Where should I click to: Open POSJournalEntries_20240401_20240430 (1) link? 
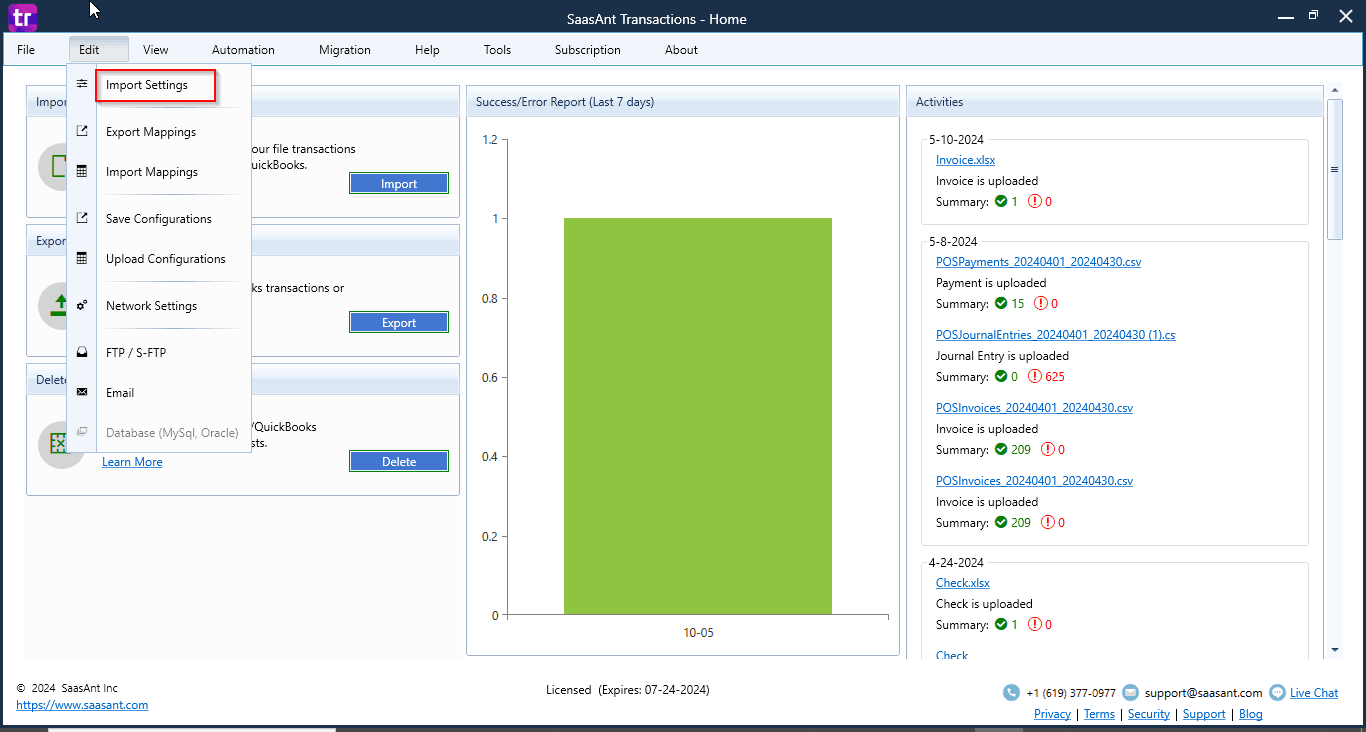[x=1055, y=335]
